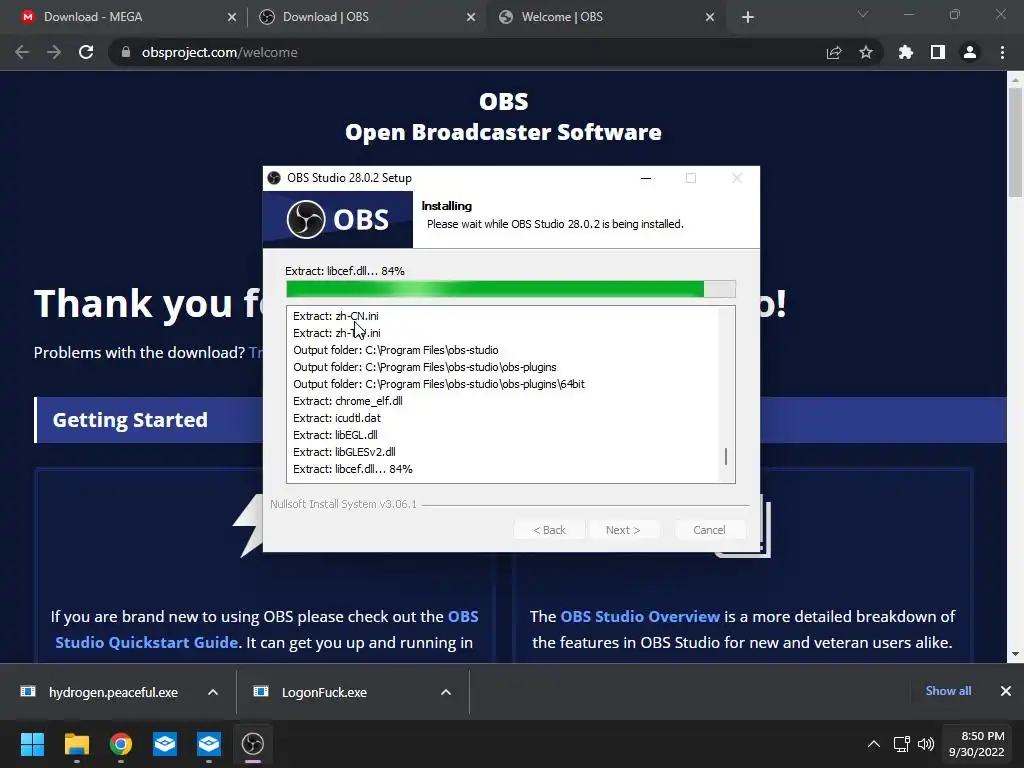Click the Getting Started heading
The width and height of the screenshot is (1024, 768).
point(130,420)
